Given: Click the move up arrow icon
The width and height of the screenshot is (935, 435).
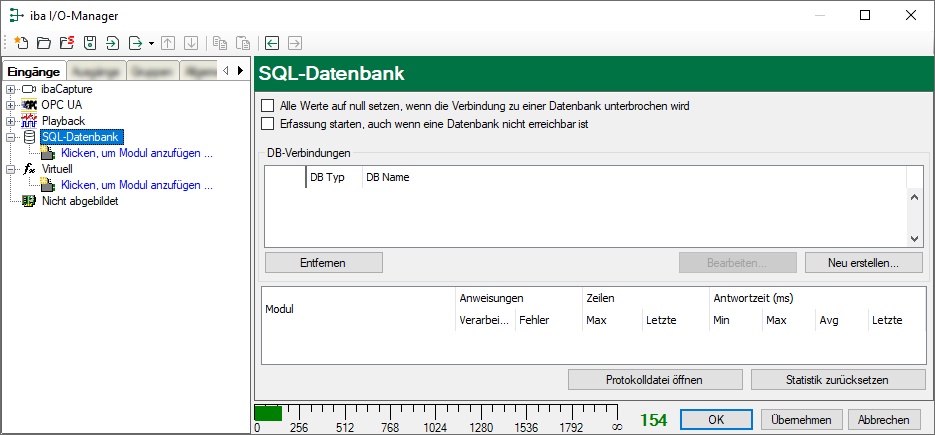Looking at the screenshot, I should point(168,43).
